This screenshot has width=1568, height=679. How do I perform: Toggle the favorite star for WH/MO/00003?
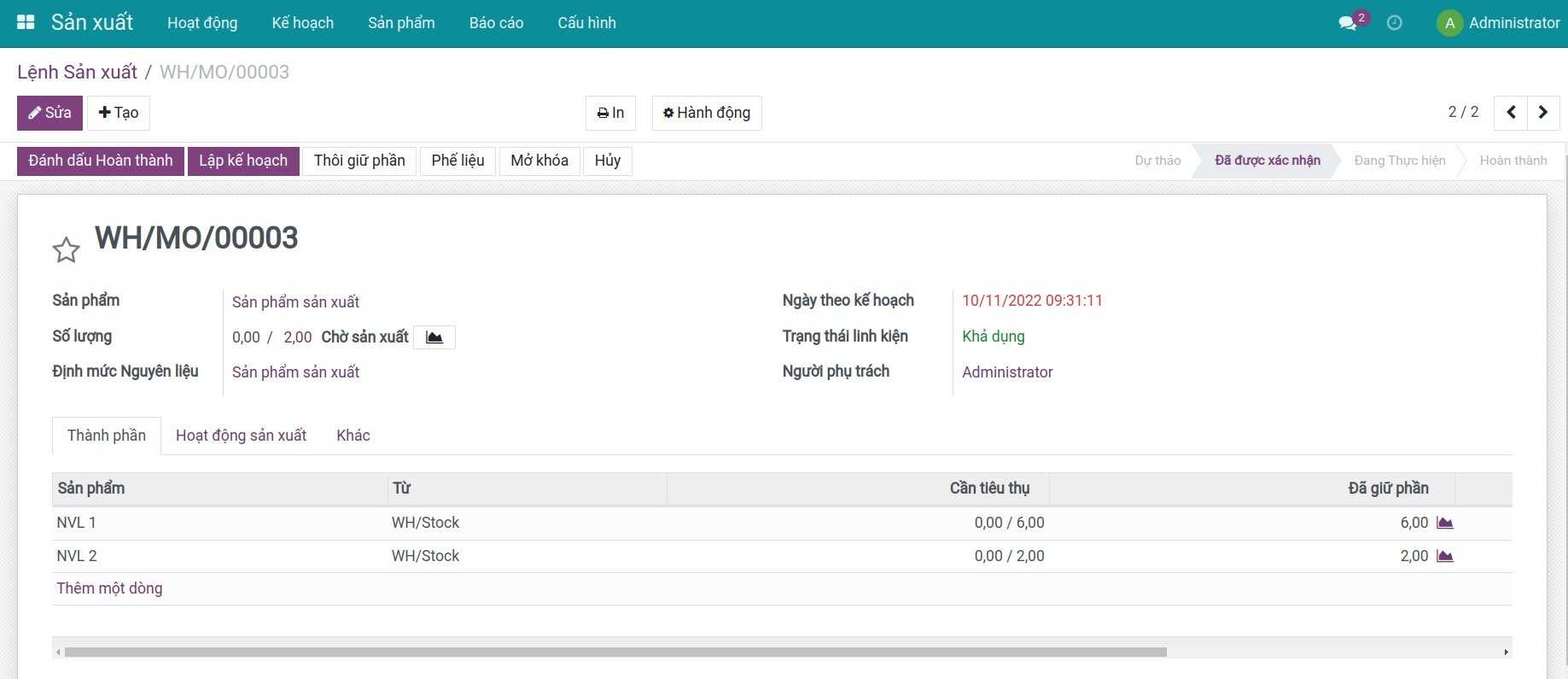point(67,250)
